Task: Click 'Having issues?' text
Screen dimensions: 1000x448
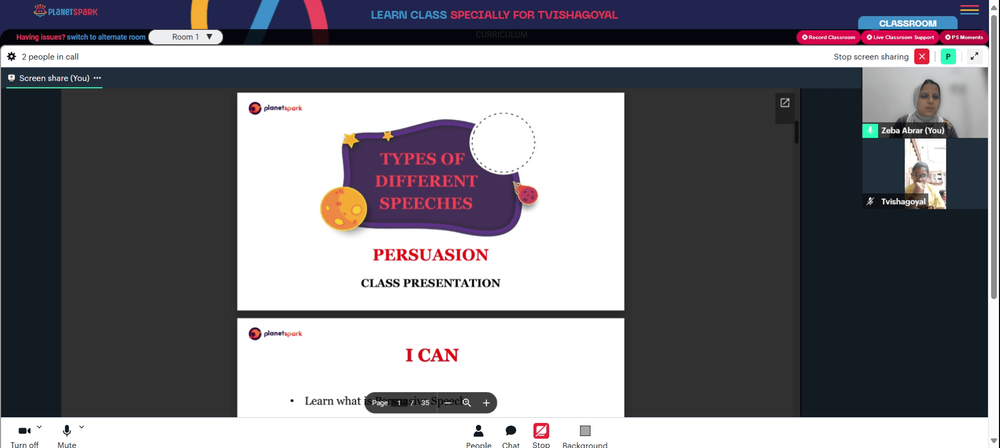Action: coord(41,37)
